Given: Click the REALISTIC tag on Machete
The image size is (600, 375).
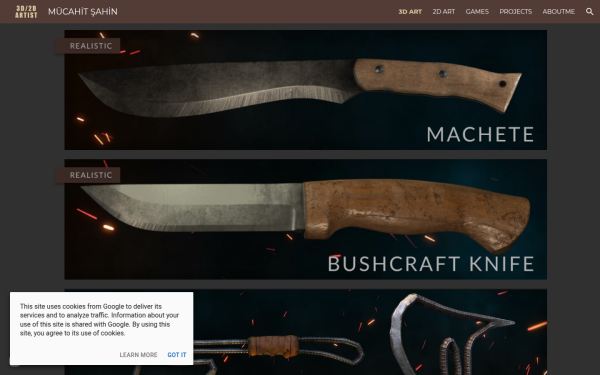Looking at the screenshot, I should (x=88, y=46).
